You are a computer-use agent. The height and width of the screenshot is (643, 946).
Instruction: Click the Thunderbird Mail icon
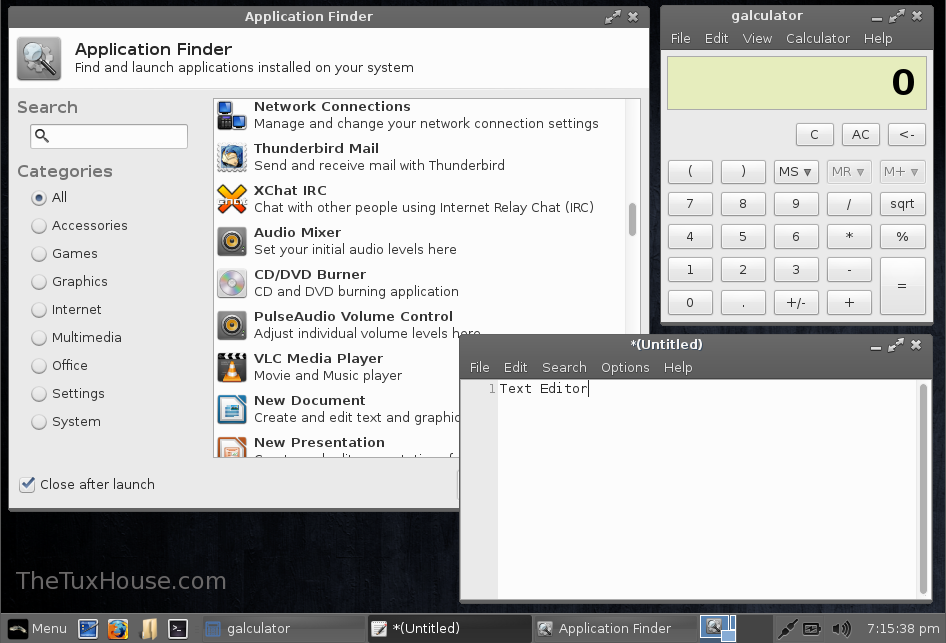(x=232, y=157)
